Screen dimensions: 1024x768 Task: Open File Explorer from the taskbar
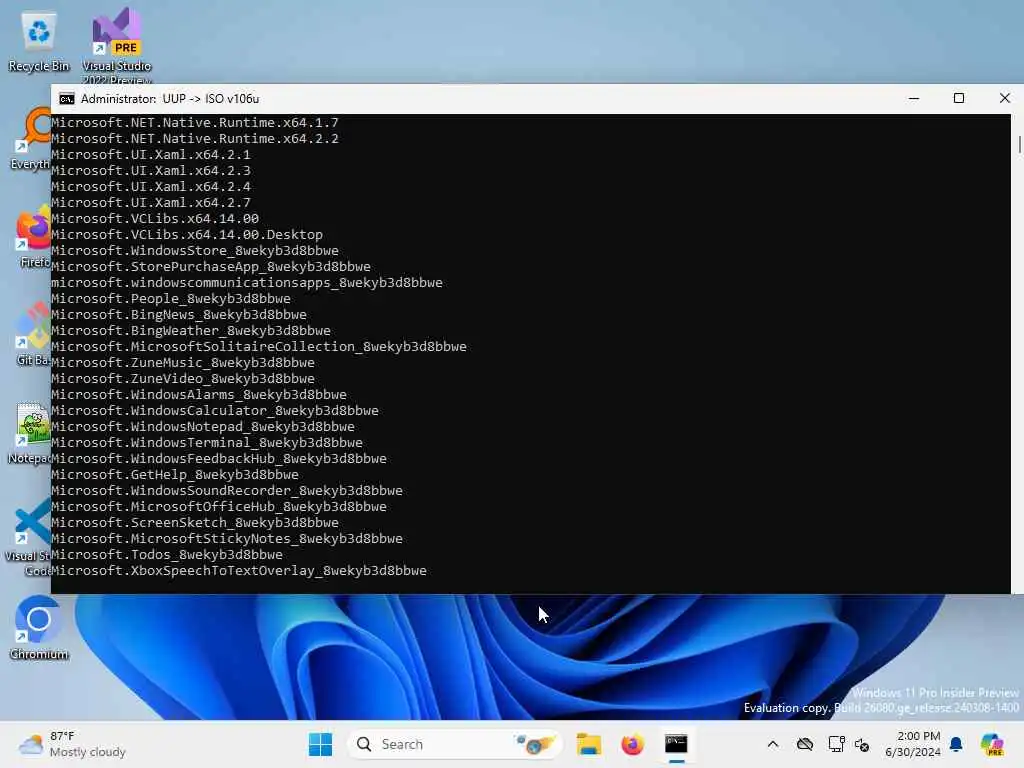coord(588,744)
